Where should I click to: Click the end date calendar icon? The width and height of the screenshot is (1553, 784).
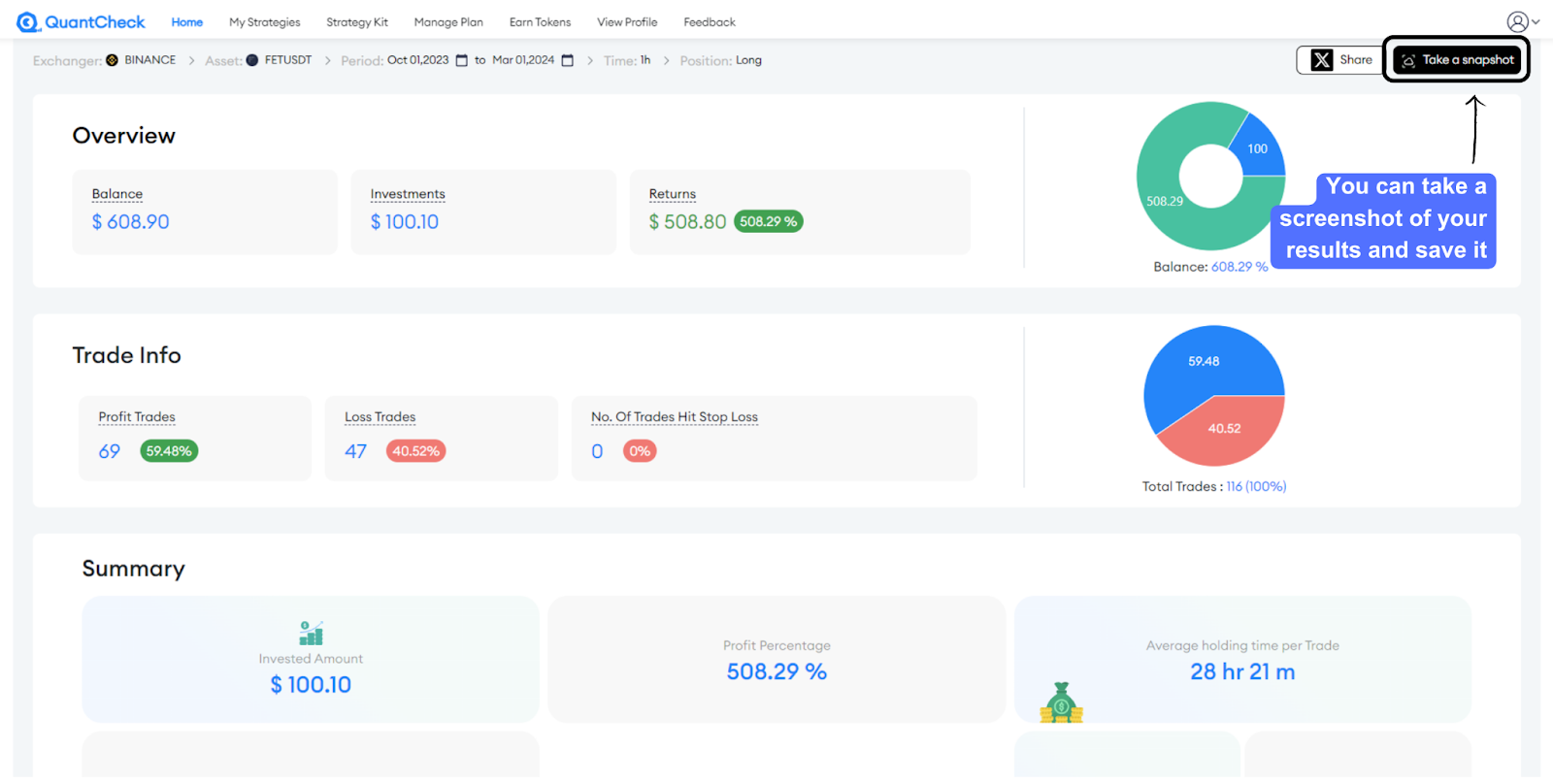[x=568, y=60]
